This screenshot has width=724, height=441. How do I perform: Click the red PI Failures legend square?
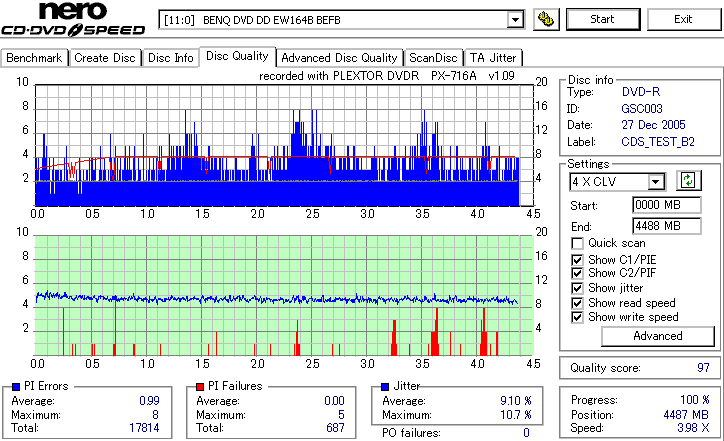pos(200,387)
